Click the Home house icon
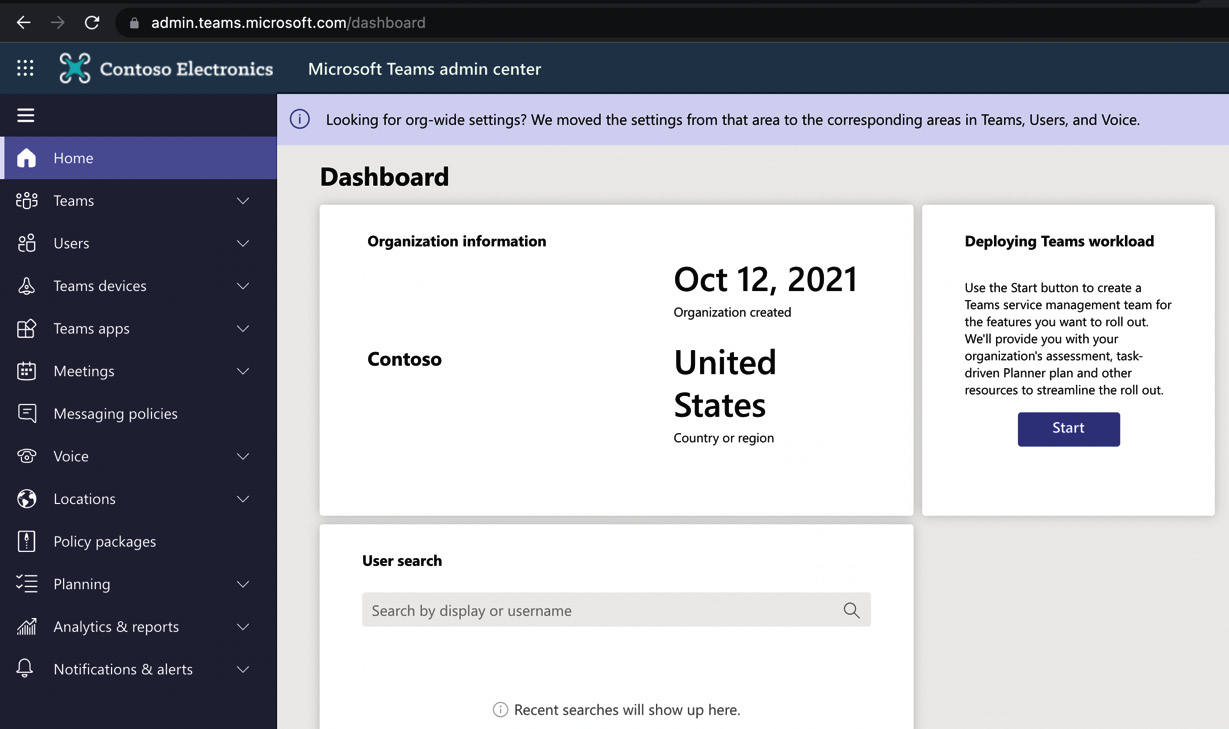 [27, 158]
